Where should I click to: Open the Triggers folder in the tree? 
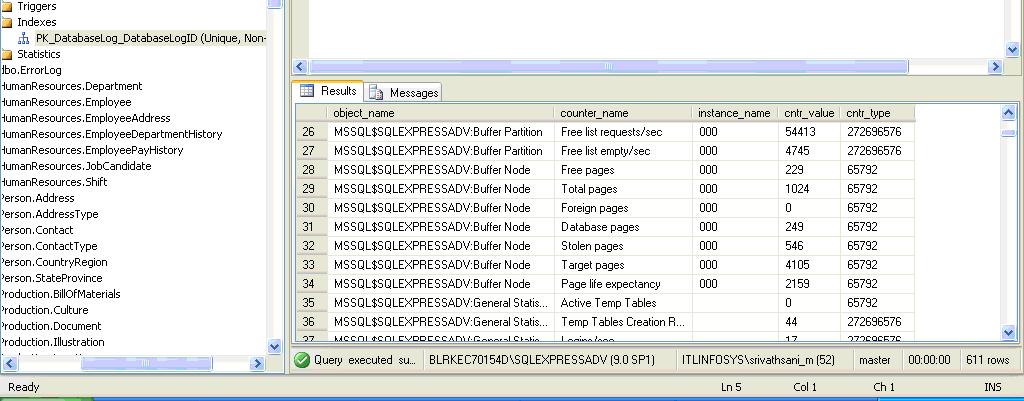37,6
